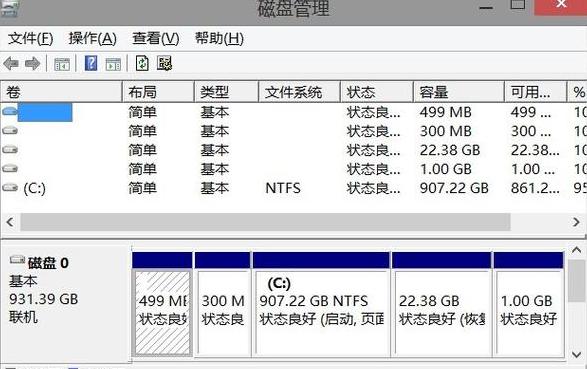The height and width of the screenshot is (369, 587).
Task: Click the green Refresh toolbar icon
Action: (142, 63)
